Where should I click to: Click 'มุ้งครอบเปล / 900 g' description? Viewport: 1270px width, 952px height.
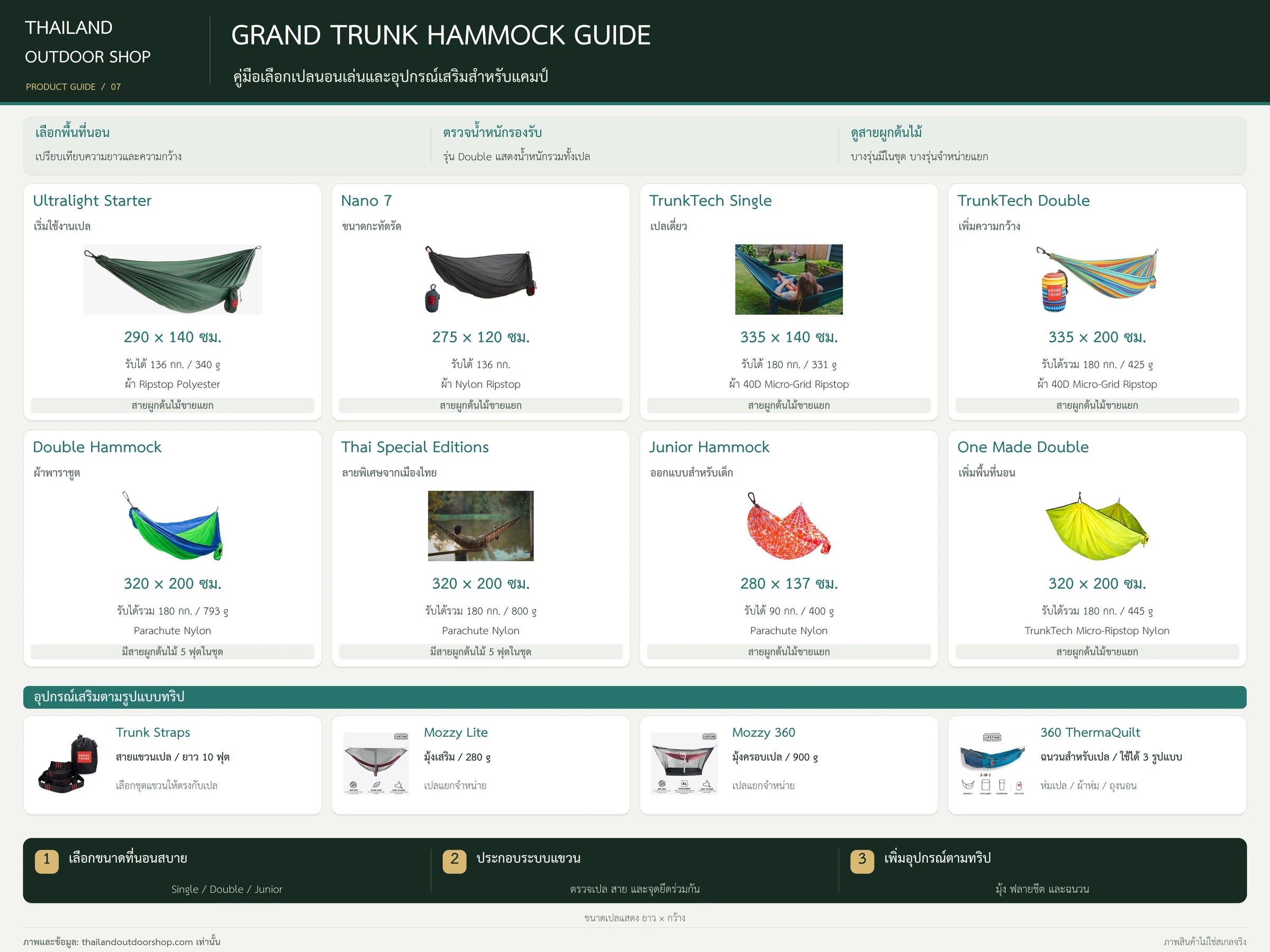[x=775, y=757]
